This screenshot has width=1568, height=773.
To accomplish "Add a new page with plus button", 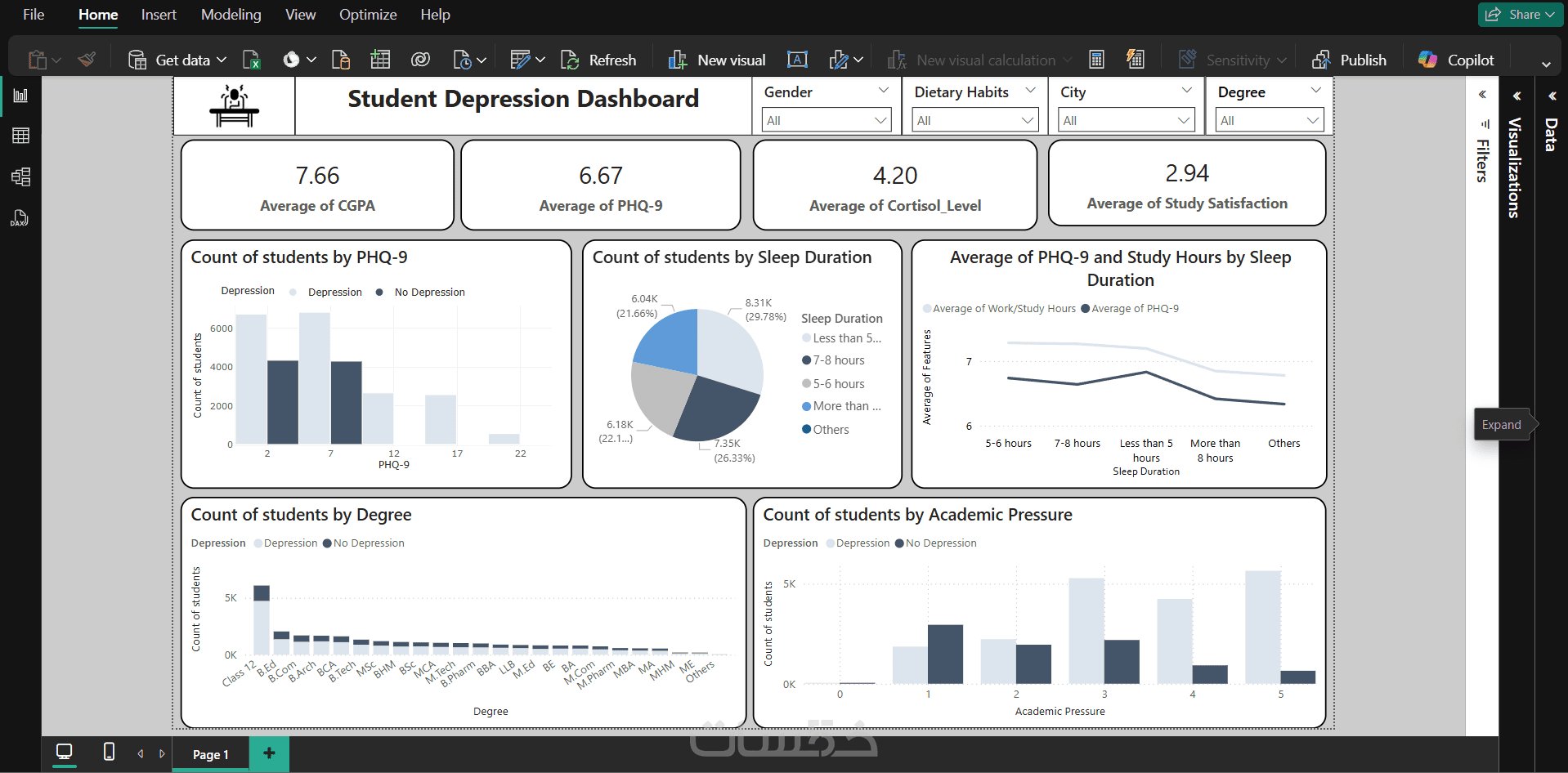I will pos(269,753).
